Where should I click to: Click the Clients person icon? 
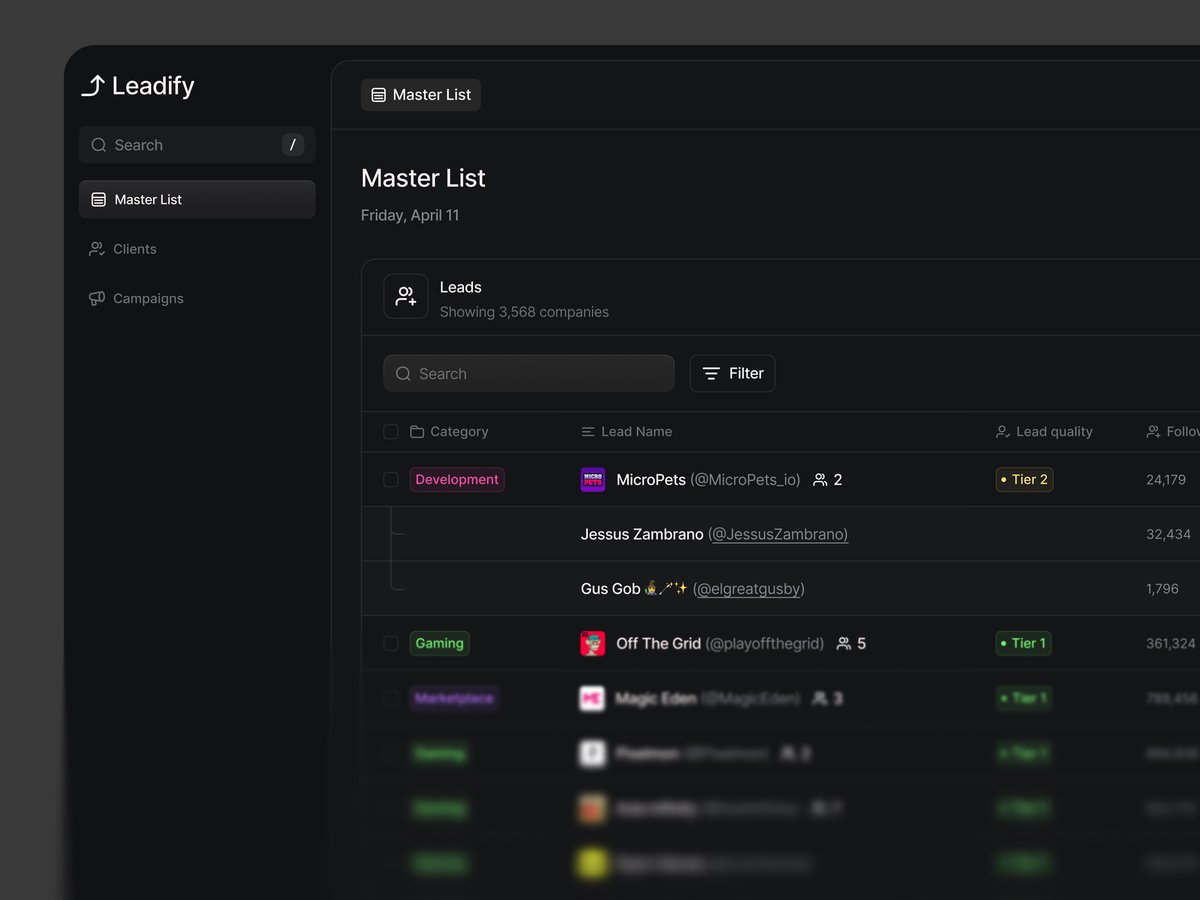97,249
